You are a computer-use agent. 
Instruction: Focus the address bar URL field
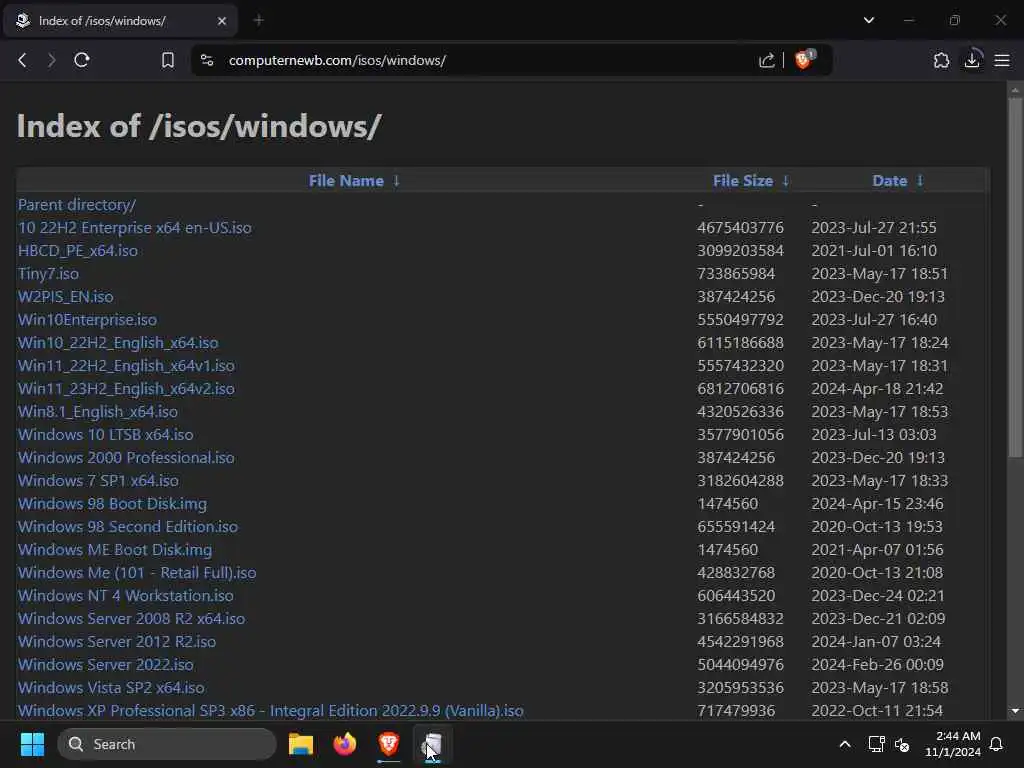point(483,60)
